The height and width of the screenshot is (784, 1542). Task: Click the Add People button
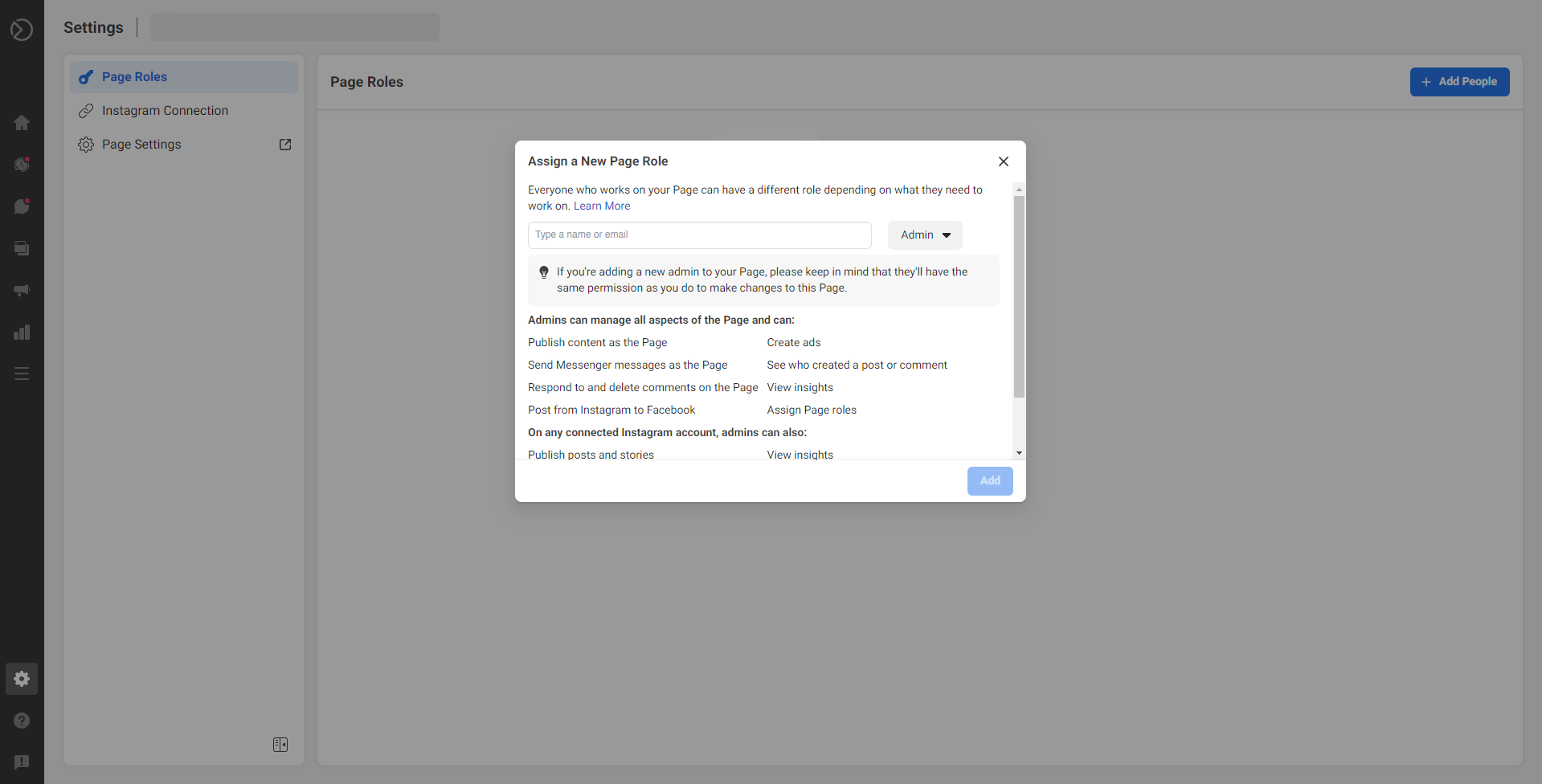point(1459,82)
